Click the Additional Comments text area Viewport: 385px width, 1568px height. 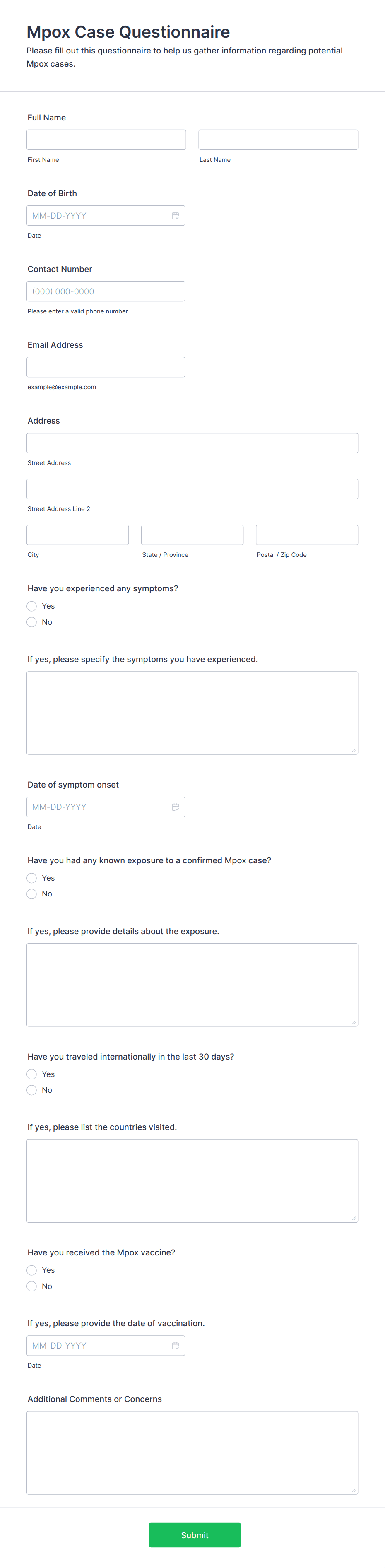[192, 1452]
